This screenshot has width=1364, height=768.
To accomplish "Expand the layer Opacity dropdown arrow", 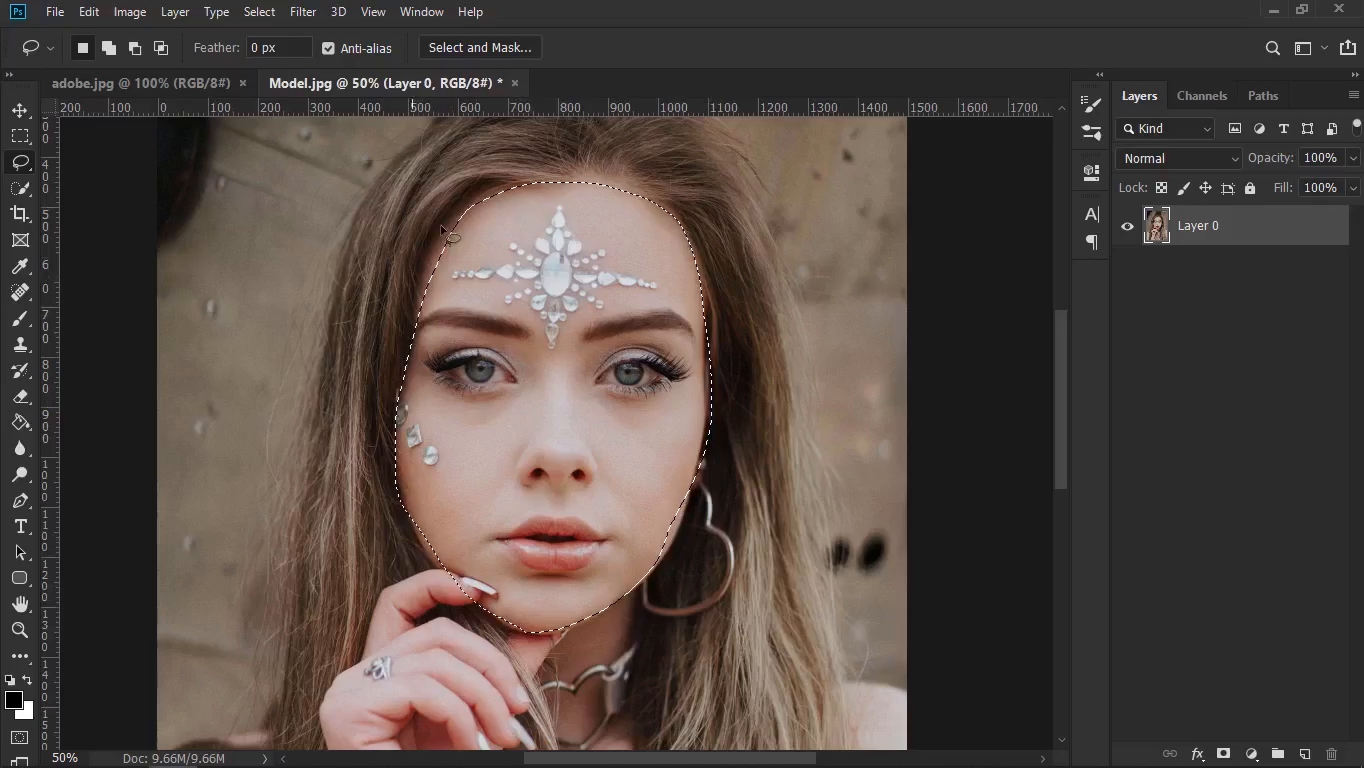I will 1353,158.
